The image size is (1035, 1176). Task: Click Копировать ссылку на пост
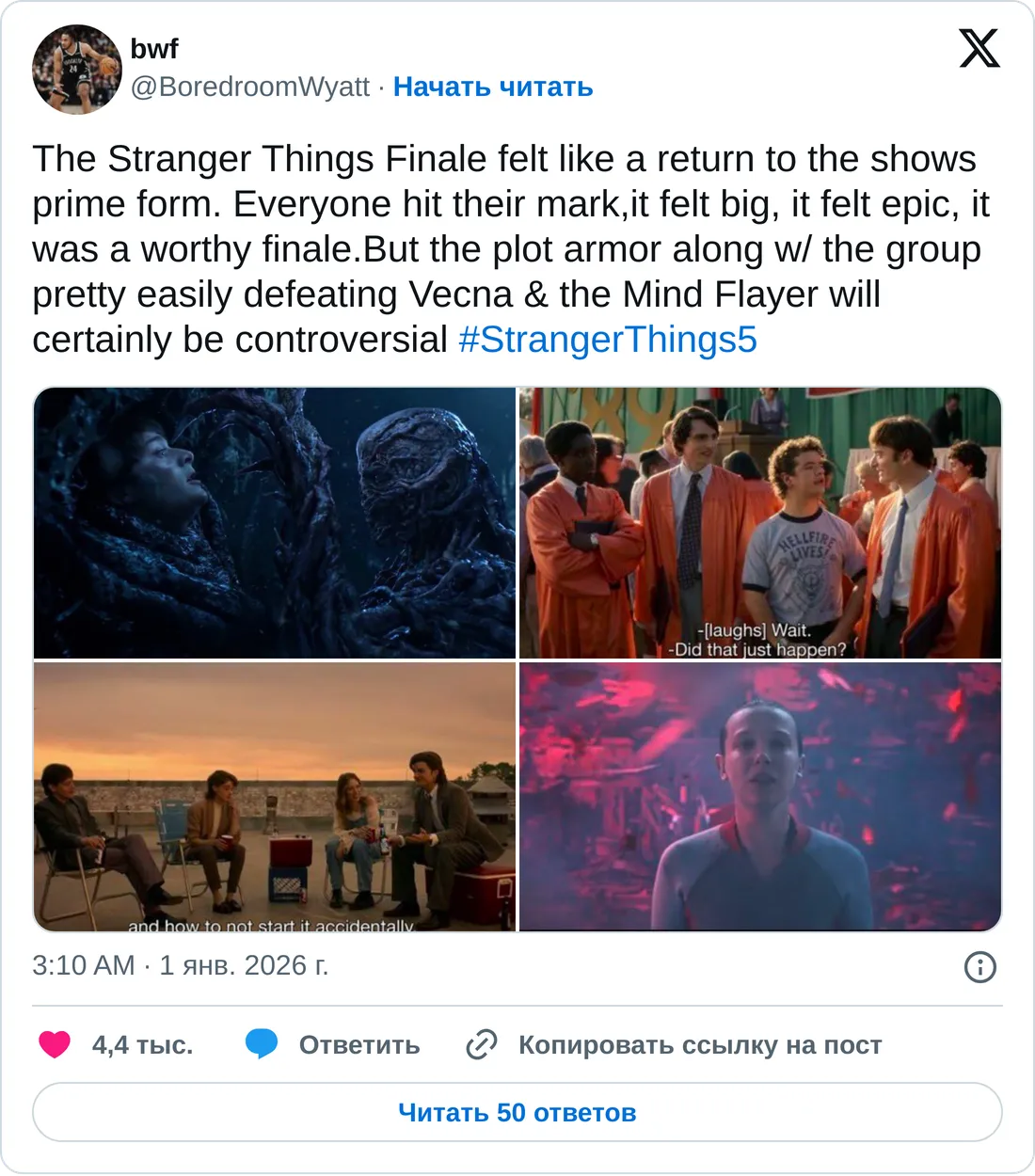(700, 1045)
